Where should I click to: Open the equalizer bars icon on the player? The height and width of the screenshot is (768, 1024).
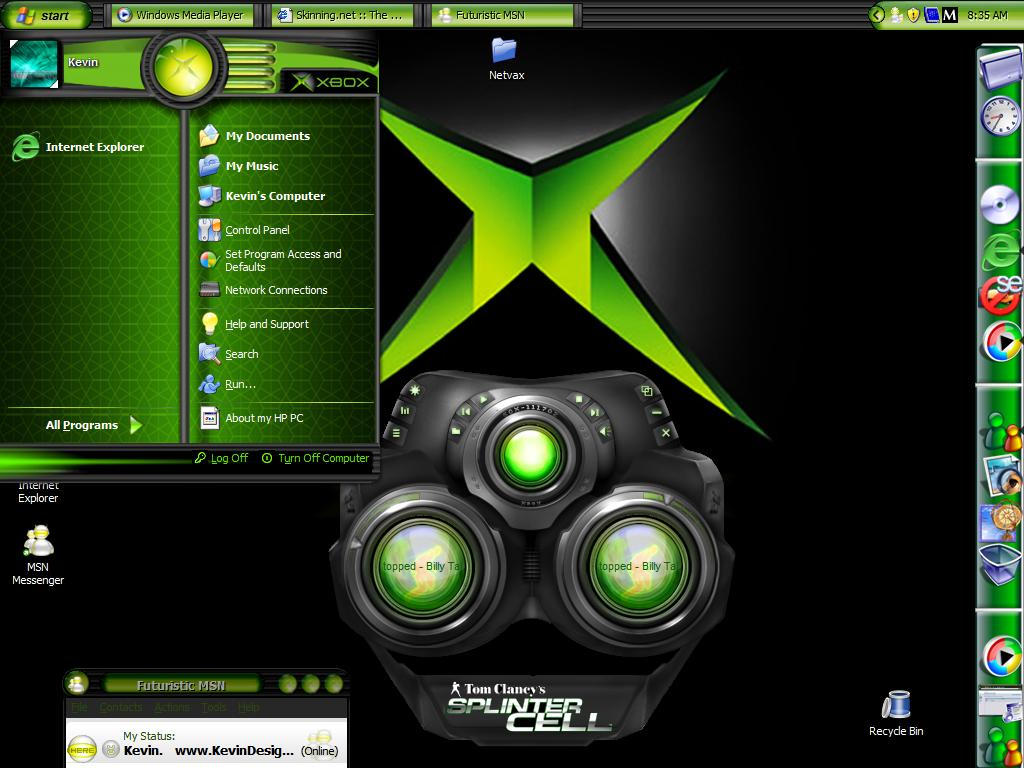point(406,411)
